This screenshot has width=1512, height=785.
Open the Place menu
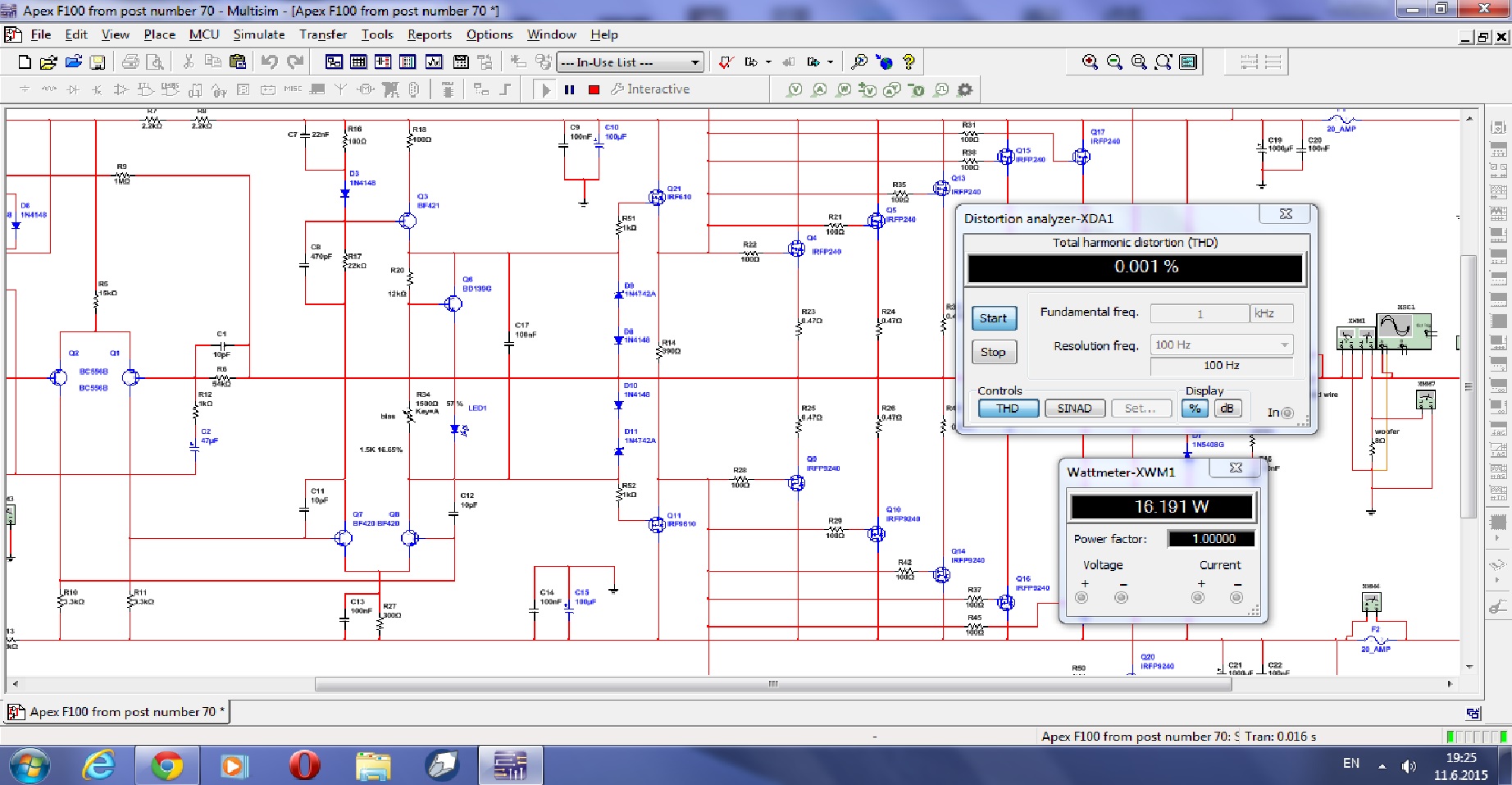click(x=160, y=34)
